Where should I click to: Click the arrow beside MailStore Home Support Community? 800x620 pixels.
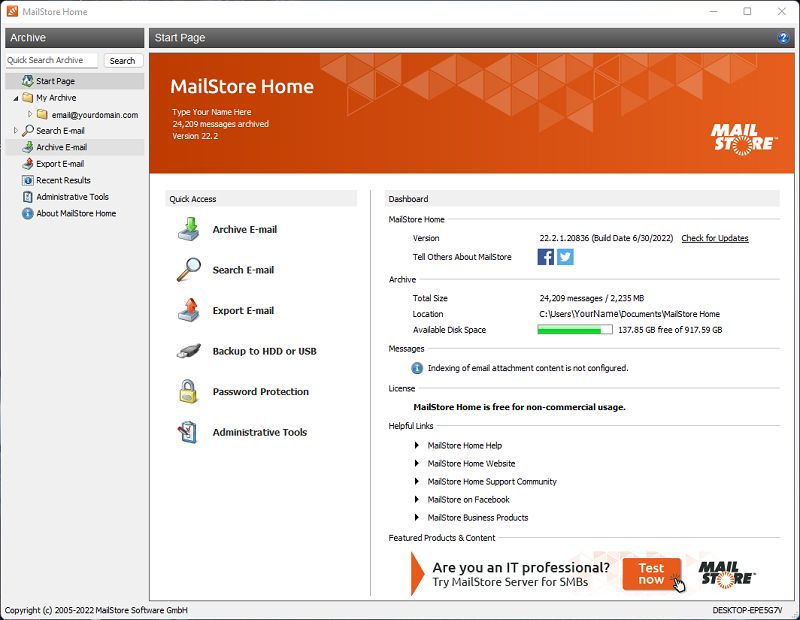click(417, 481)
